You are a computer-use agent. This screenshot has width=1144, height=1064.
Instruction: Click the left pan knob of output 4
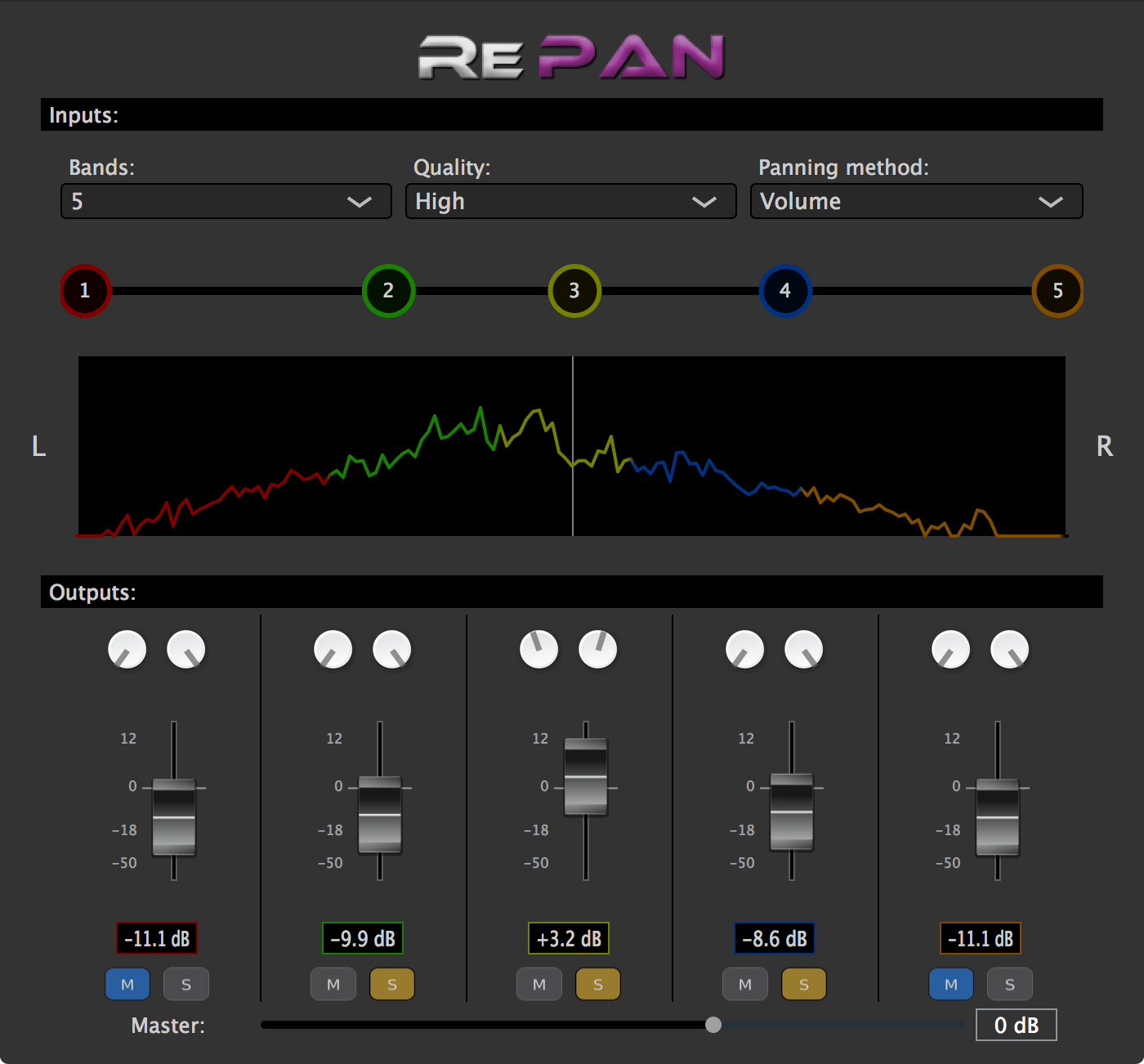pyautogui.click(x=745, y=650)
